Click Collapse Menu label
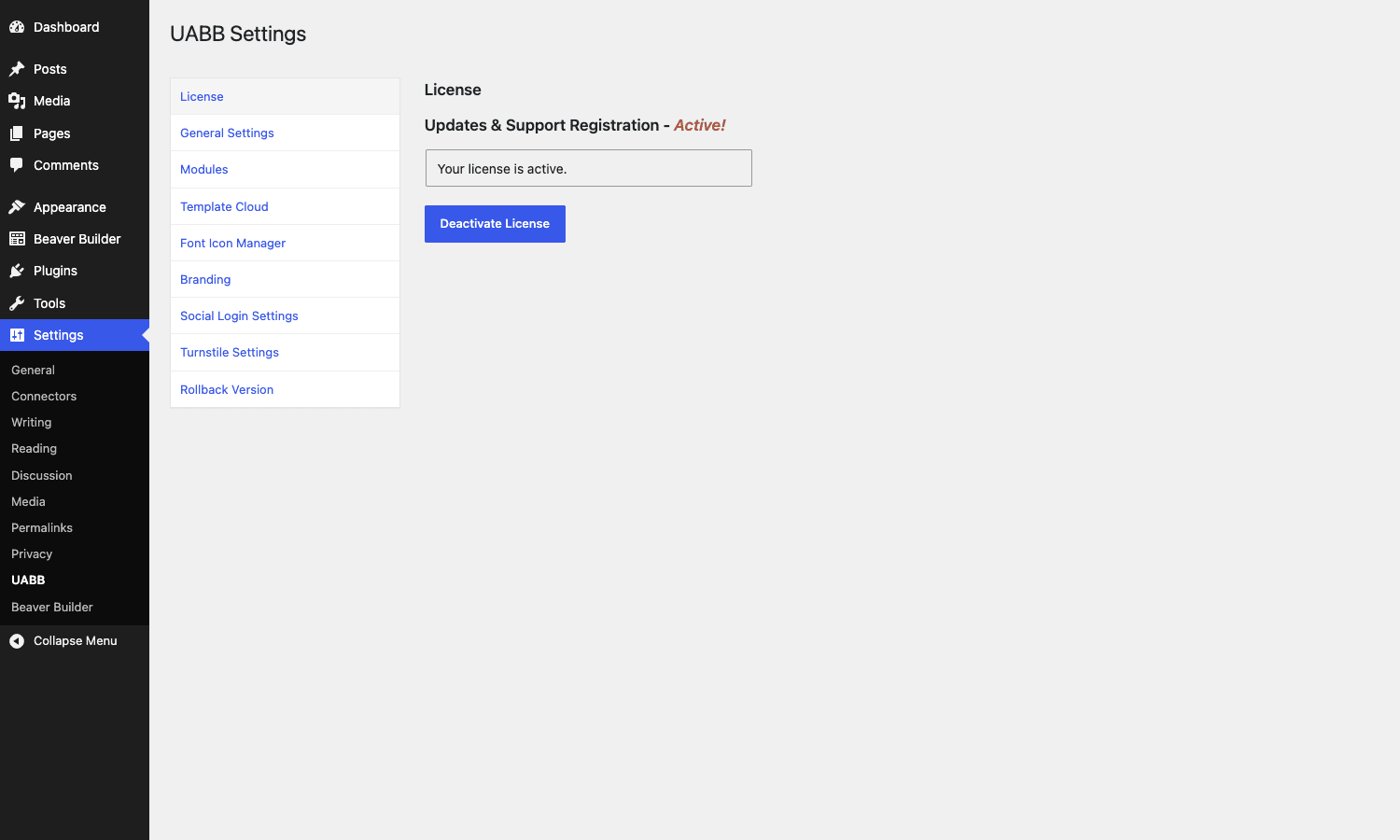This screenshot has width=1400, height=840. [76, 641]
